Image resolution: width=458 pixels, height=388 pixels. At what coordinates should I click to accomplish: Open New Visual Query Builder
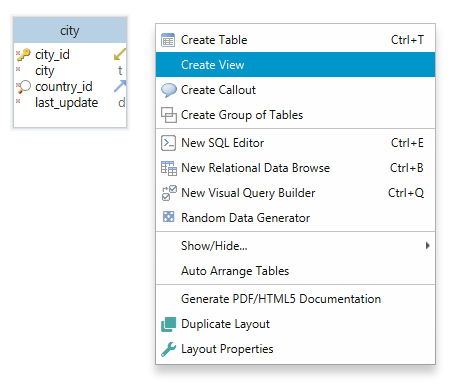pyautogui.click(x=295, y=193)
